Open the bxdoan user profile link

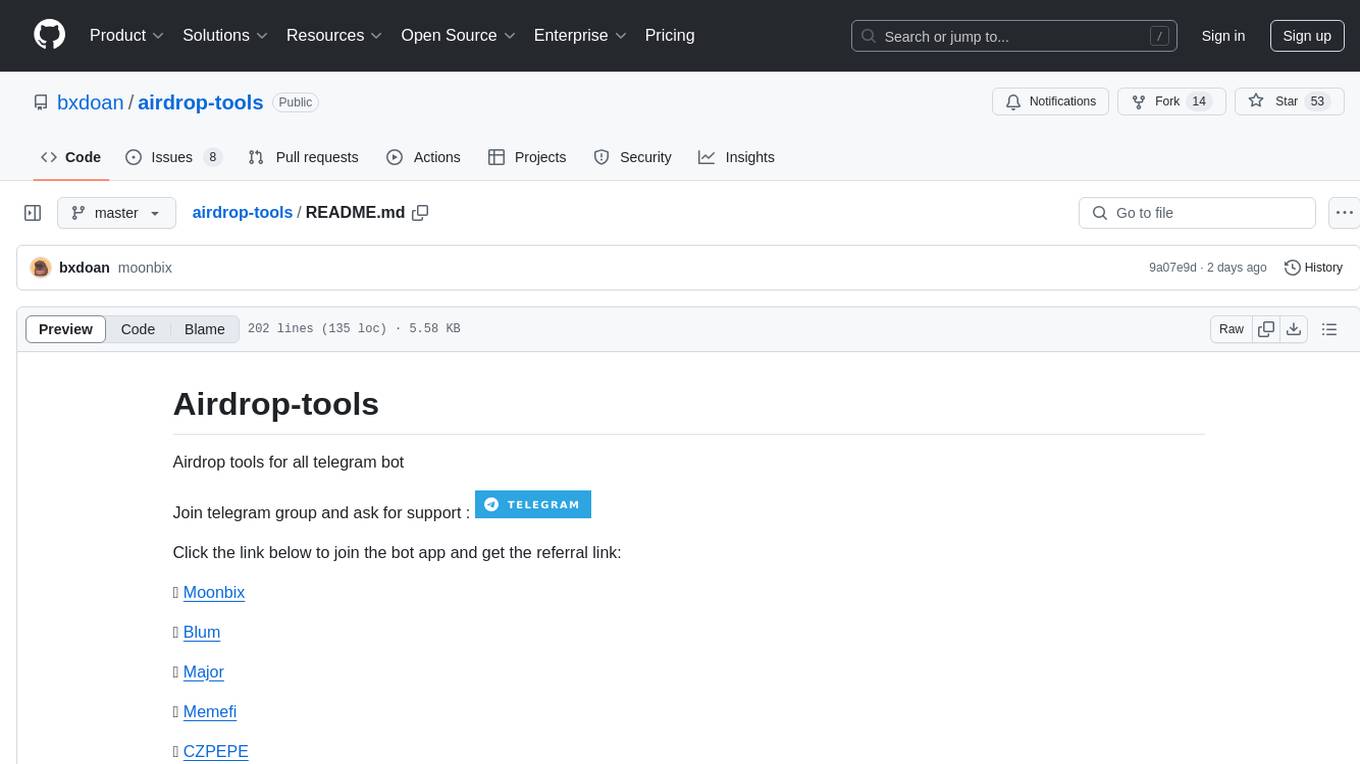click(x=90, y=102)
